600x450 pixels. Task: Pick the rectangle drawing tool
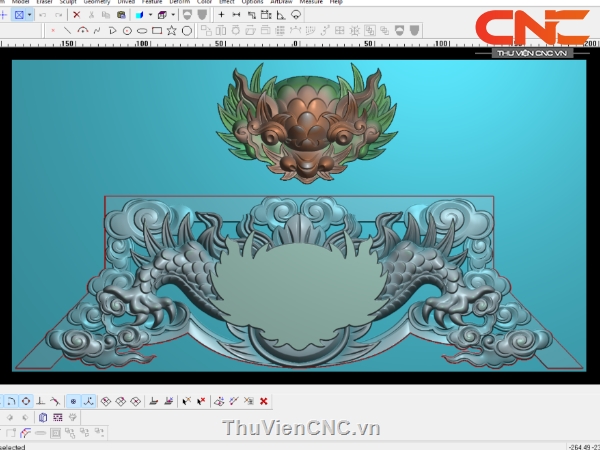pyautogui.click(x=157, y=31)
